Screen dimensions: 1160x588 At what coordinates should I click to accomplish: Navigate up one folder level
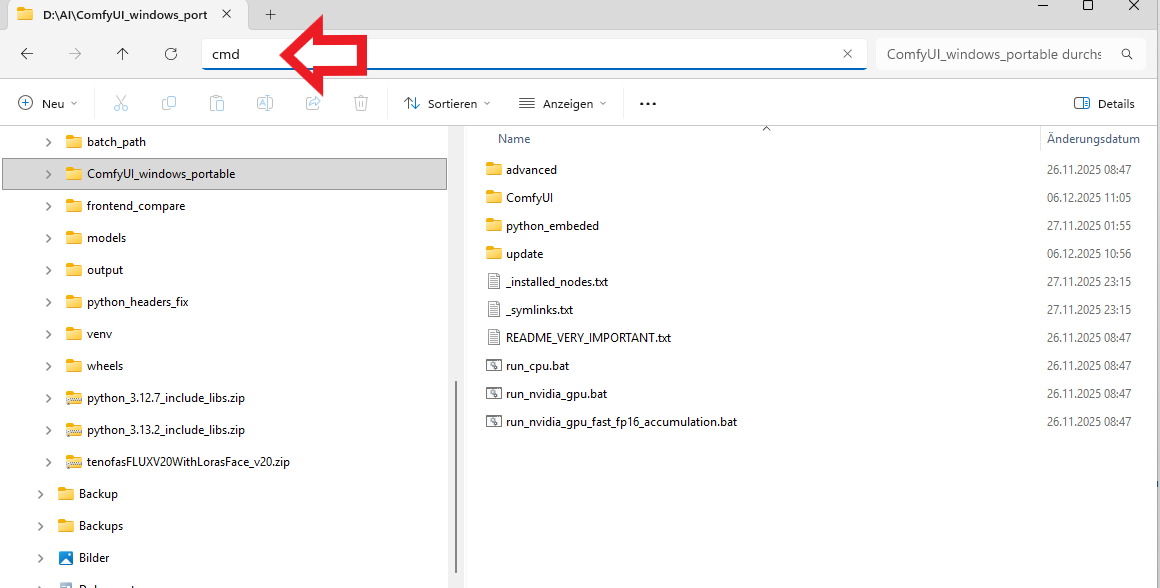click(x=122, y=54)
